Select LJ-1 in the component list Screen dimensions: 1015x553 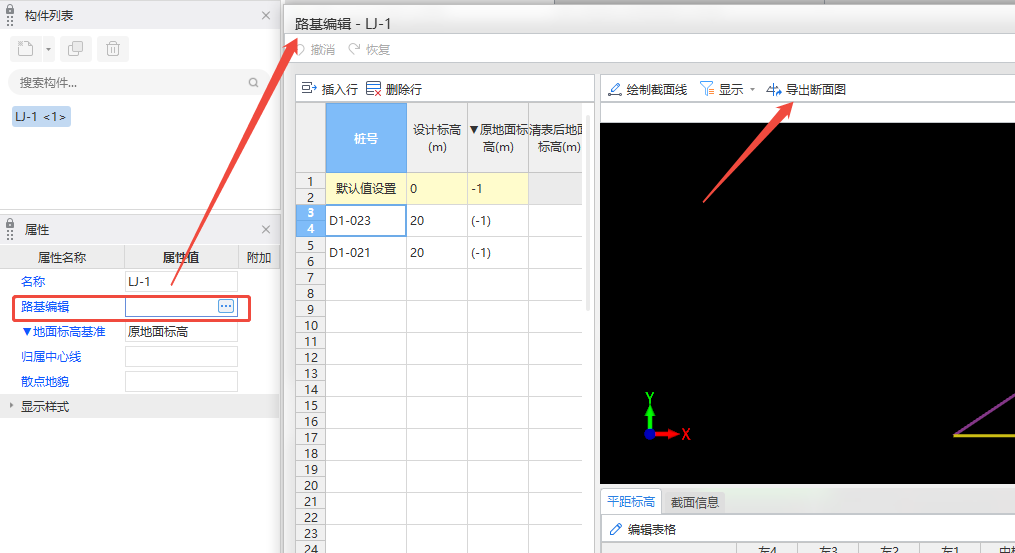point(41,117)
